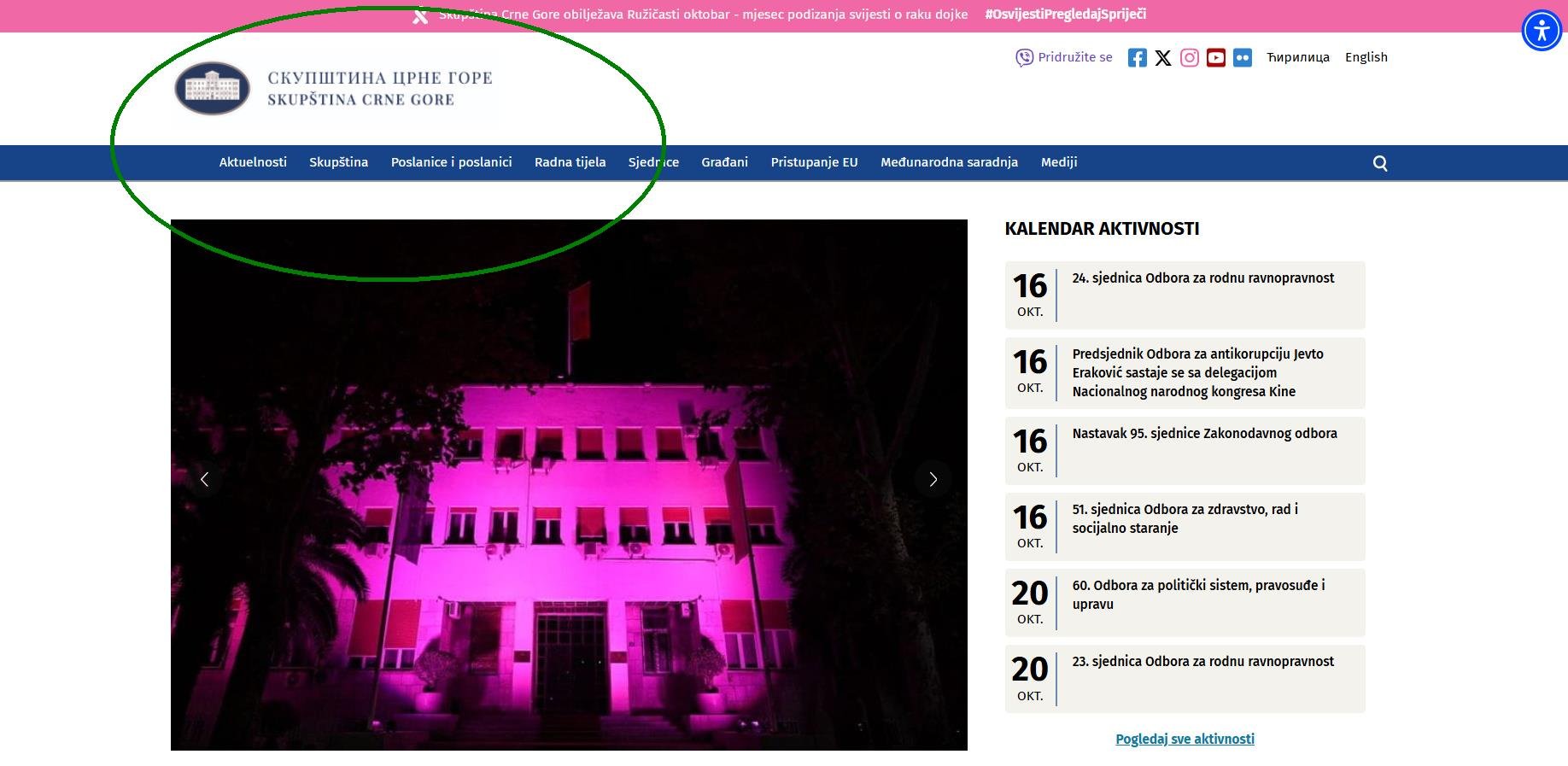
Task: Open the Poslanice i poslanici menu
Action: pyautogui.click(x=451, y=162)
